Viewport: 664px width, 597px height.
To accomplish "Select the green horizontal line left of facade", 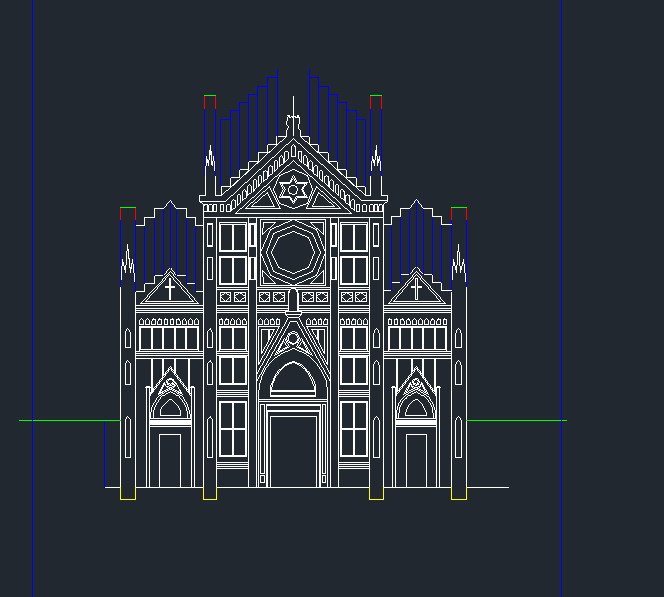I will 70,420.
